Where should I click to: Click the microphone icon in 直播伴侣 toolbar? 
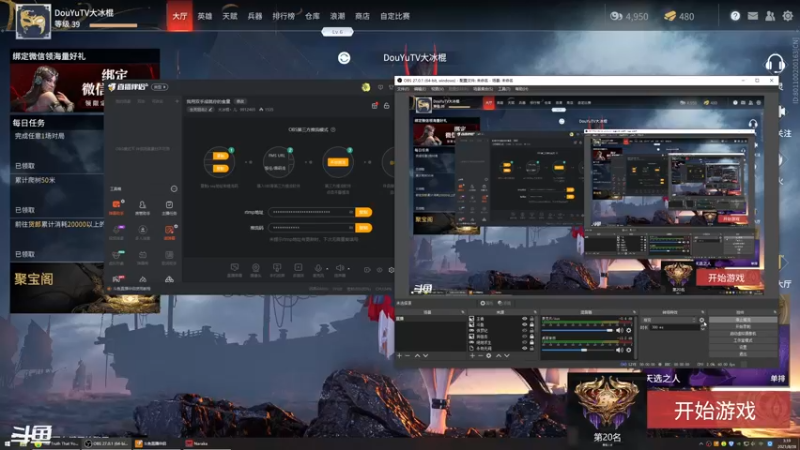(318, 267)
